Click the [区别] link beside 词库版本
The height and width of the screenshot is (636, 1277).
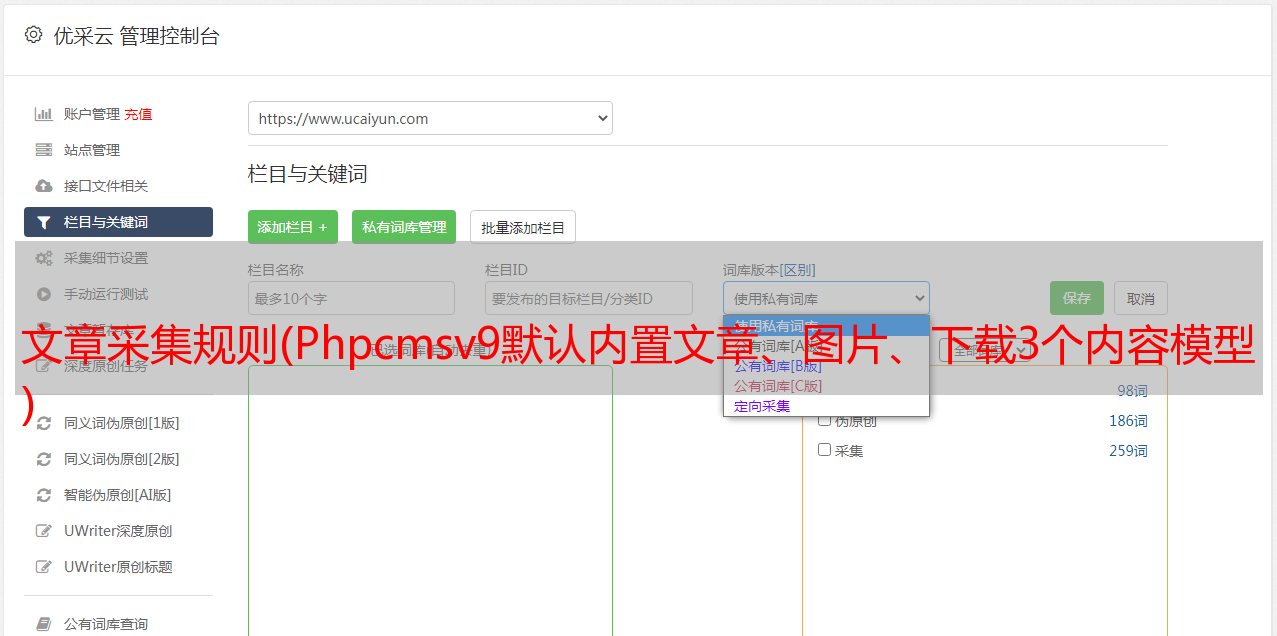[799, 270]
